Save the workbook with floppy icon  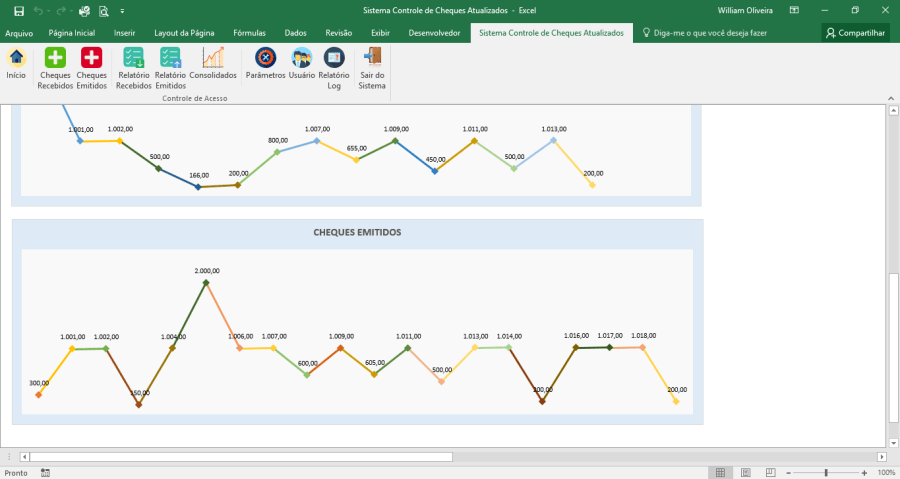tap(19, 11)
